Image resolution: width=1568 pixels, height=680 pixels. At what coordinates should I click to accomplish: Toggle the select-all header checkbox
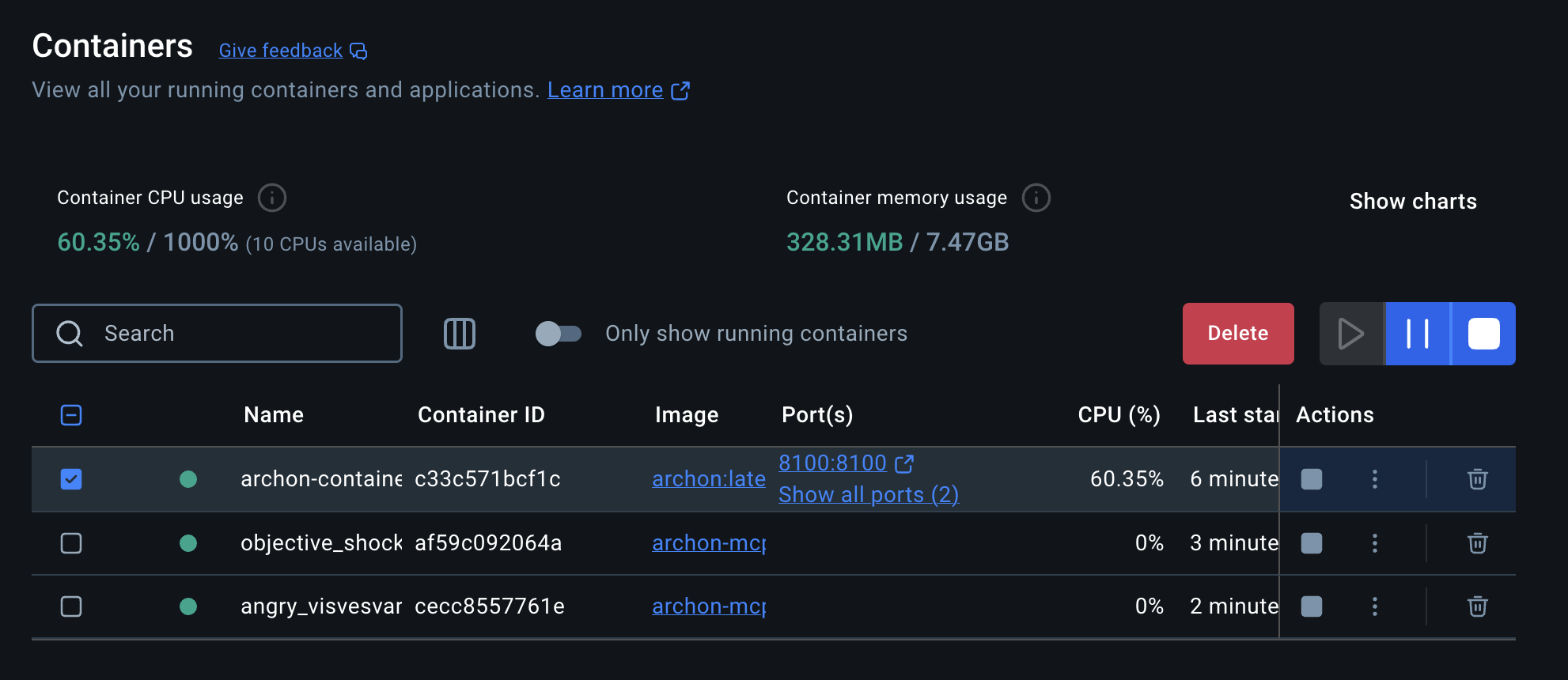coord(71,415)
